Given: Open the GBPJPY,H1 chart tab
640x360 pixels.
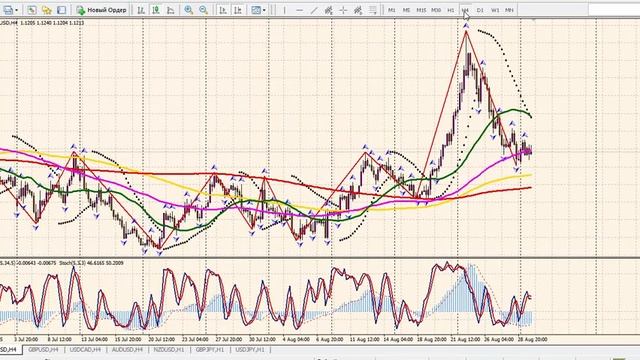Looking at the screenshot, I should coord(210,350).
